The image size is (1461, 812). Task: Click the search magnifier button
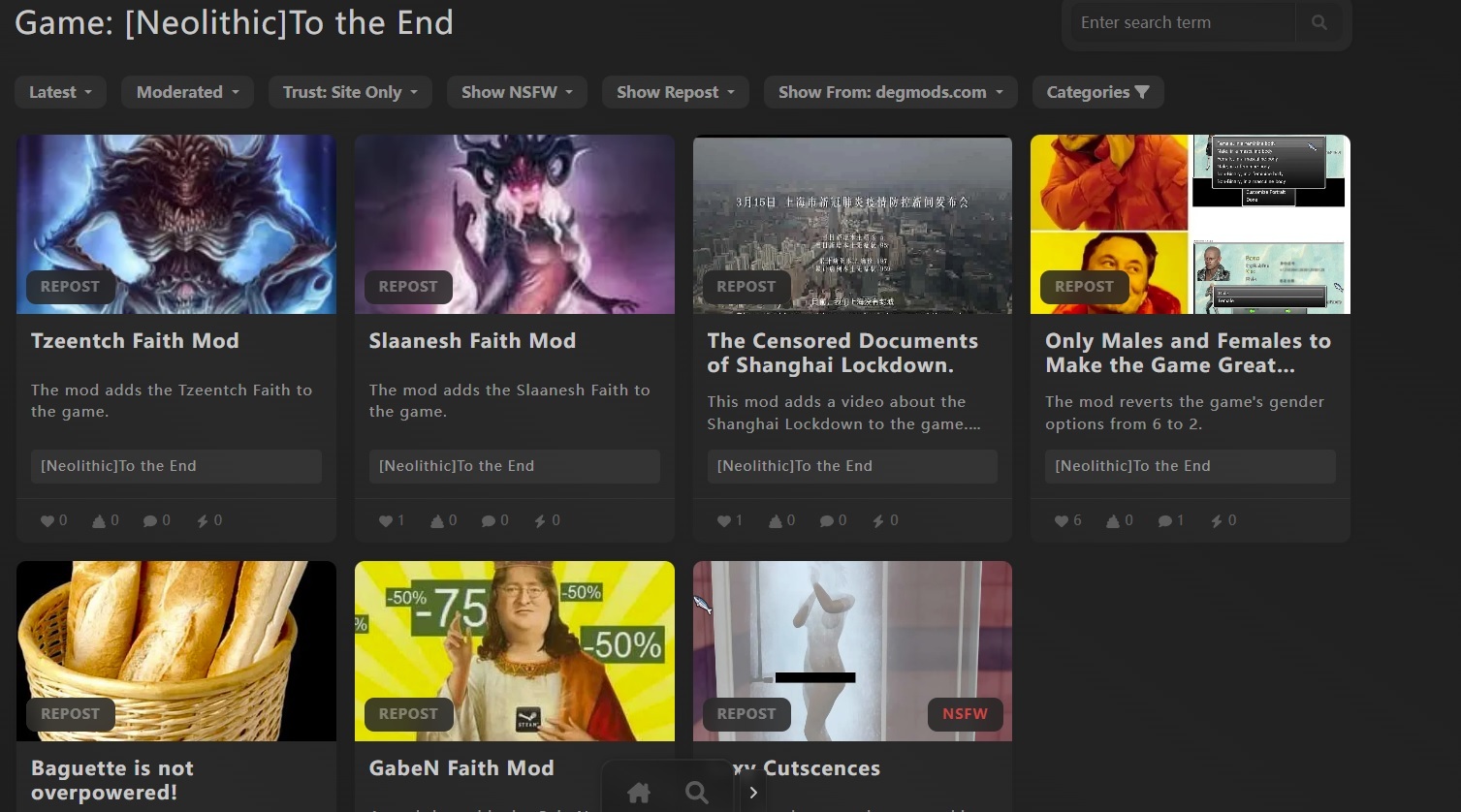[1318, 22]
